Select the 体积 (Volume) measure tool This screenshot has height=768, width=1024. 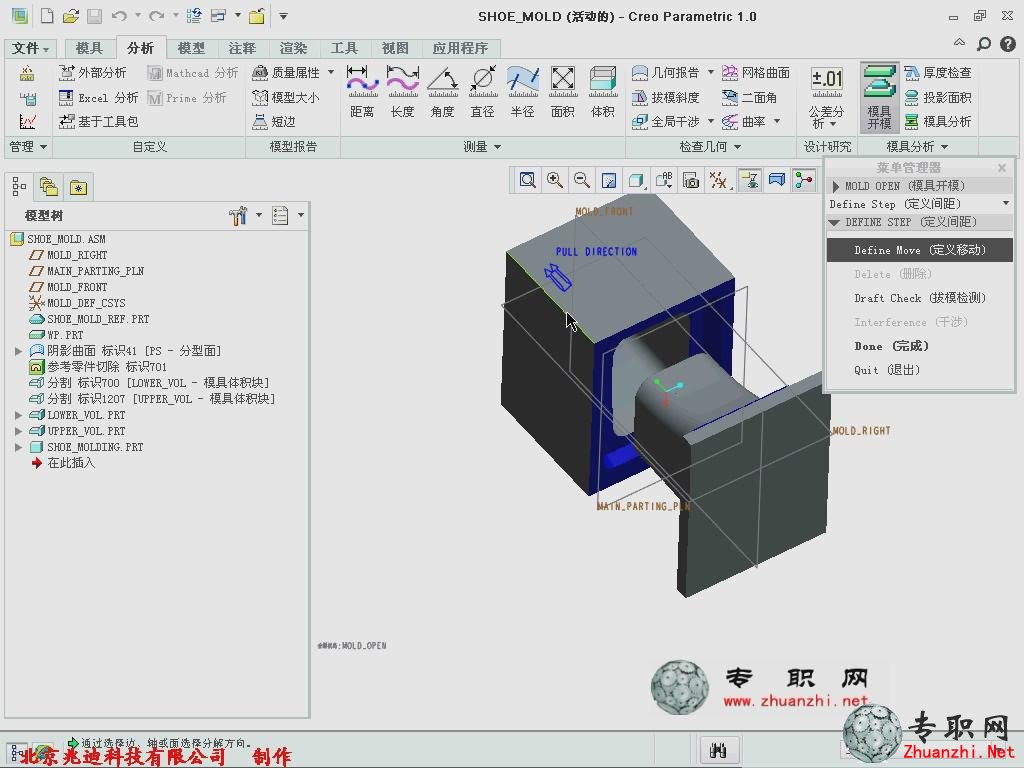tap(603, 91)
